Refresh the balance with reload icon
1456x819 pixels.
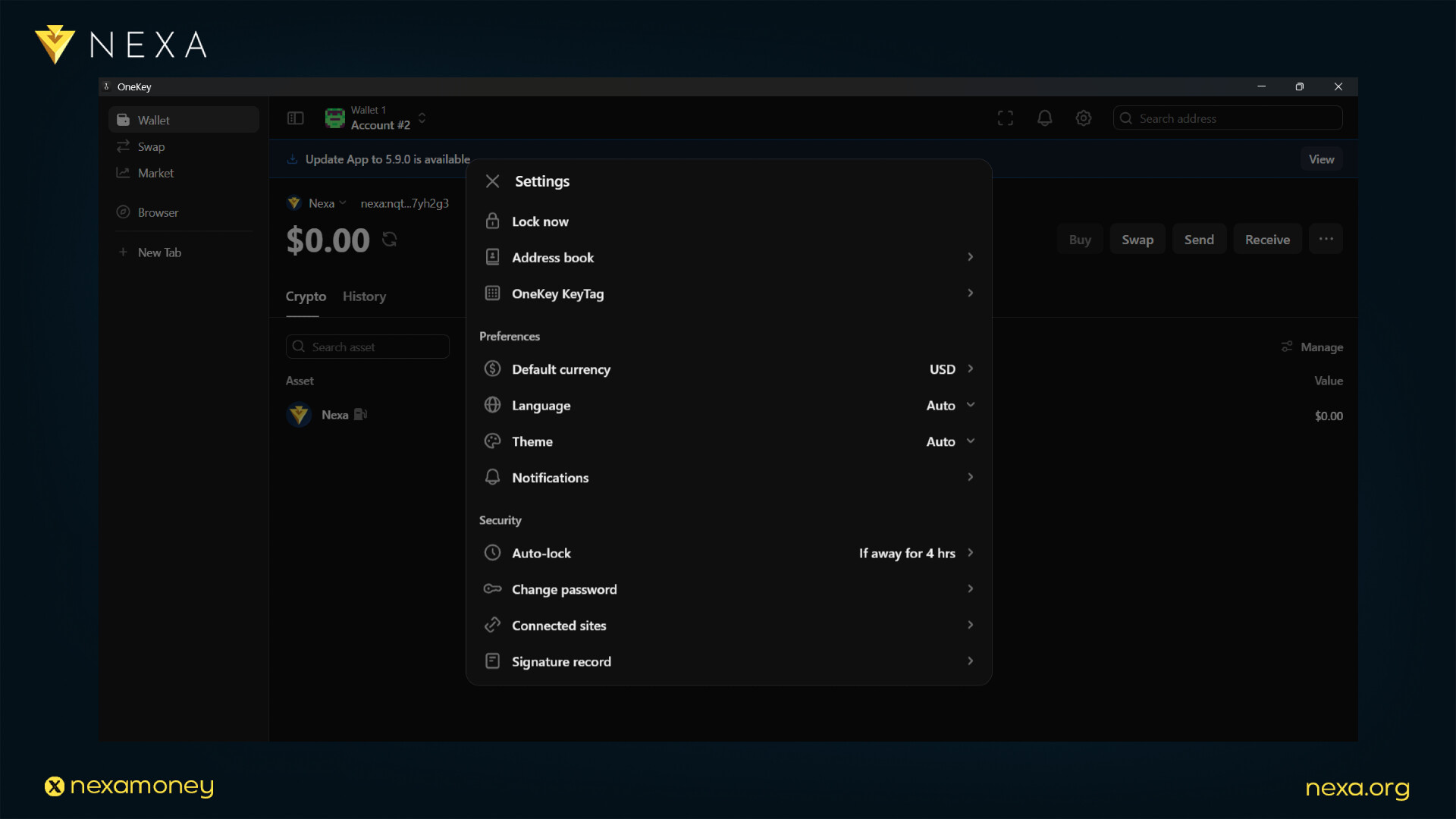[x=390, y=240]
